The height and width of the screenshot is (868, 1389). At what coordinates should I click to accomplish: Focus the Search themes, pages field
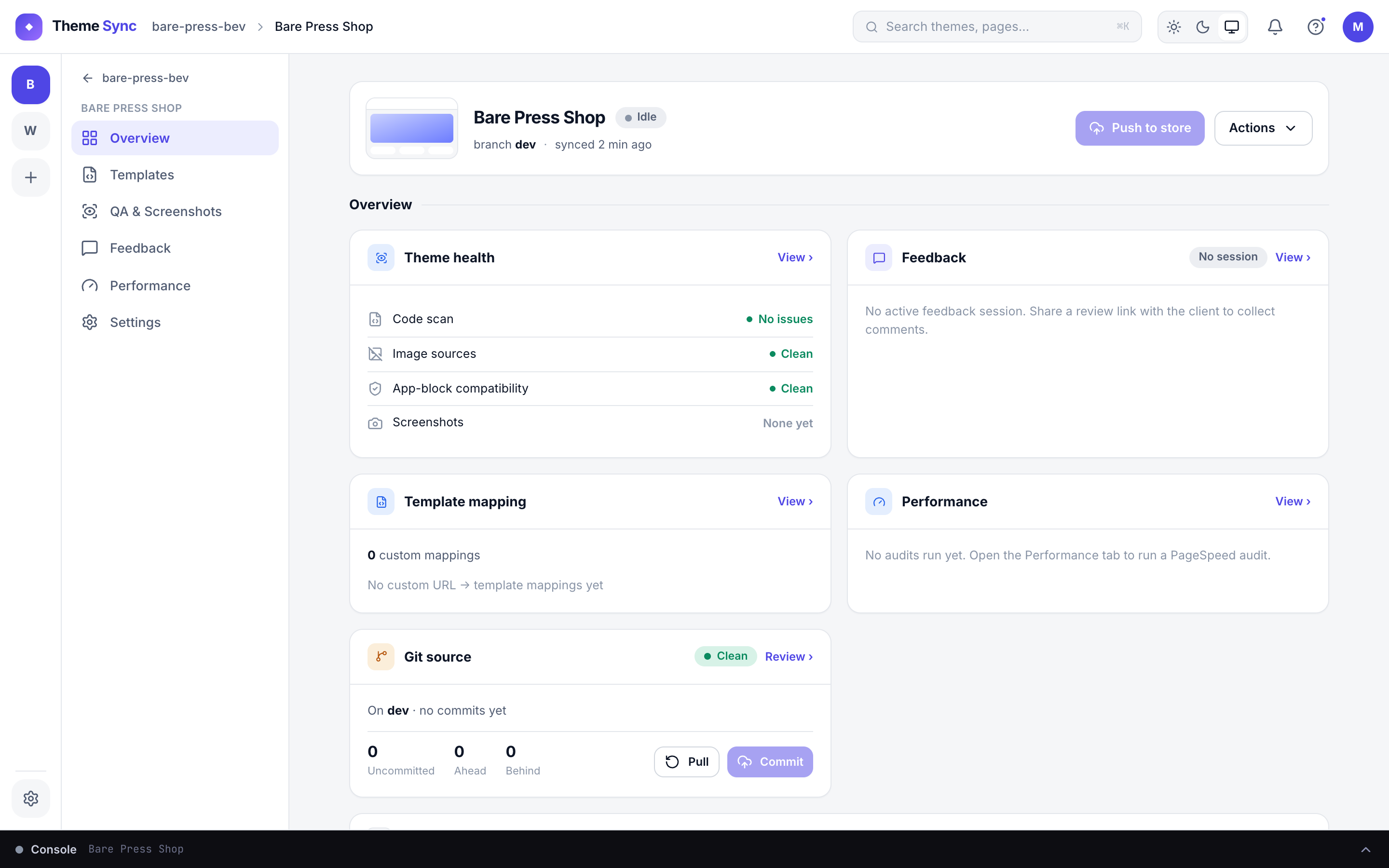coord(997,27)
